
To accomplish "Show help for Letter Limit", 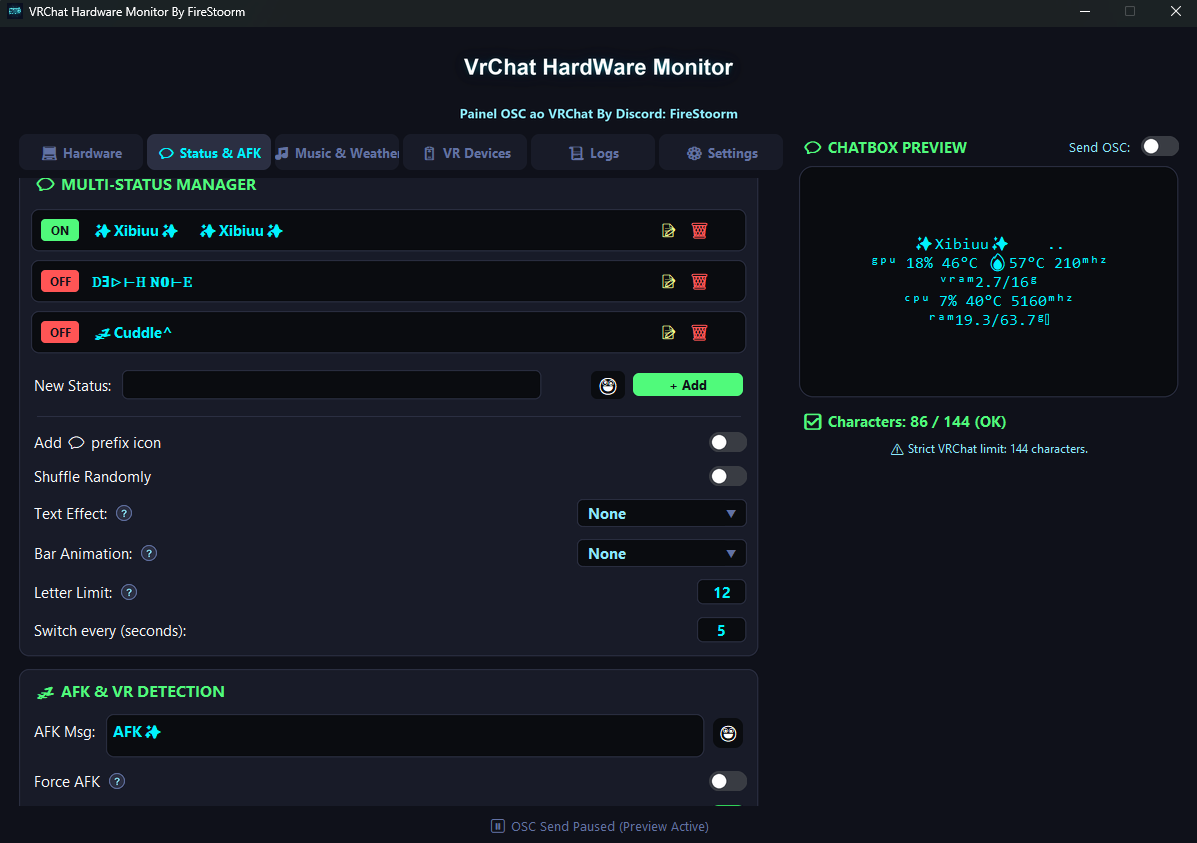I will coord(129,592).
